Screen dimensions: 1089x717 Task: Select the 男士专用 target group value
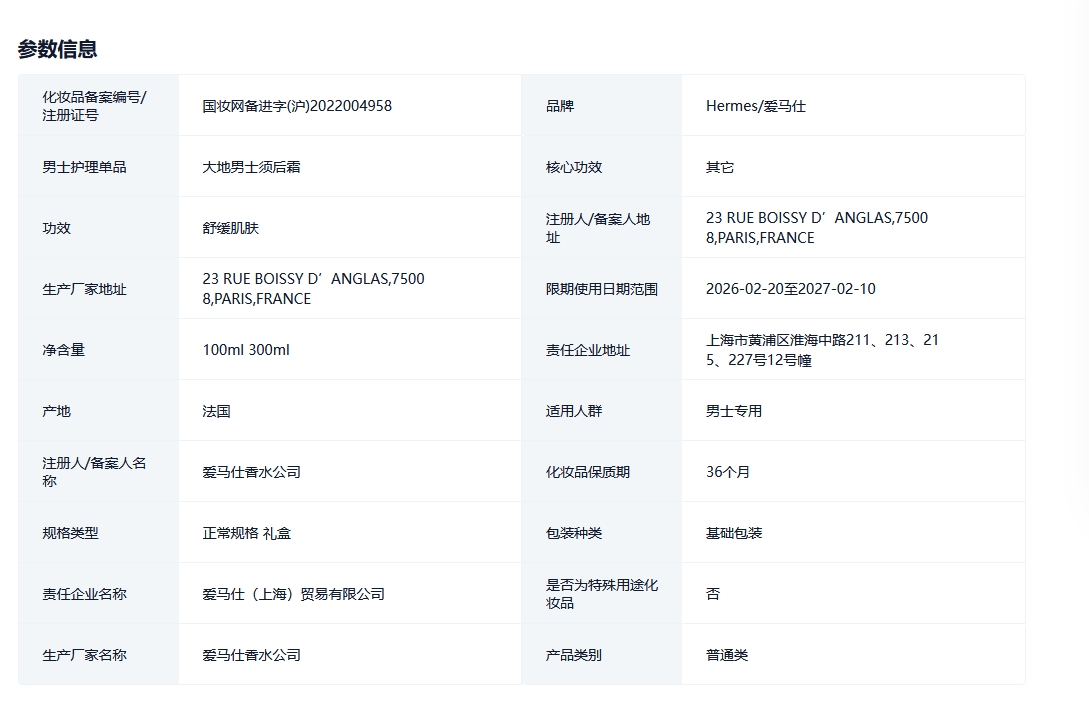point(734,411)
